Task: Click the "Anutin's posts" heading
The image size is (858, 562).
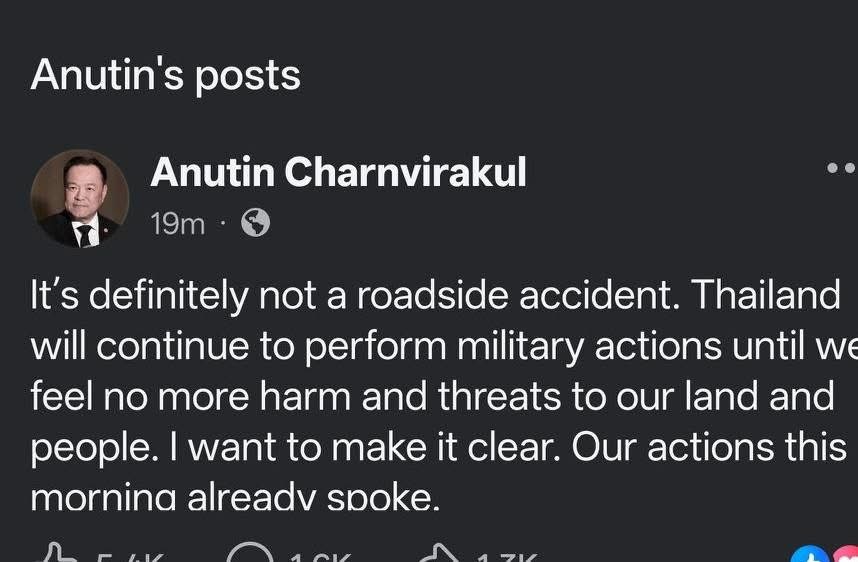Action: [165, 76]
